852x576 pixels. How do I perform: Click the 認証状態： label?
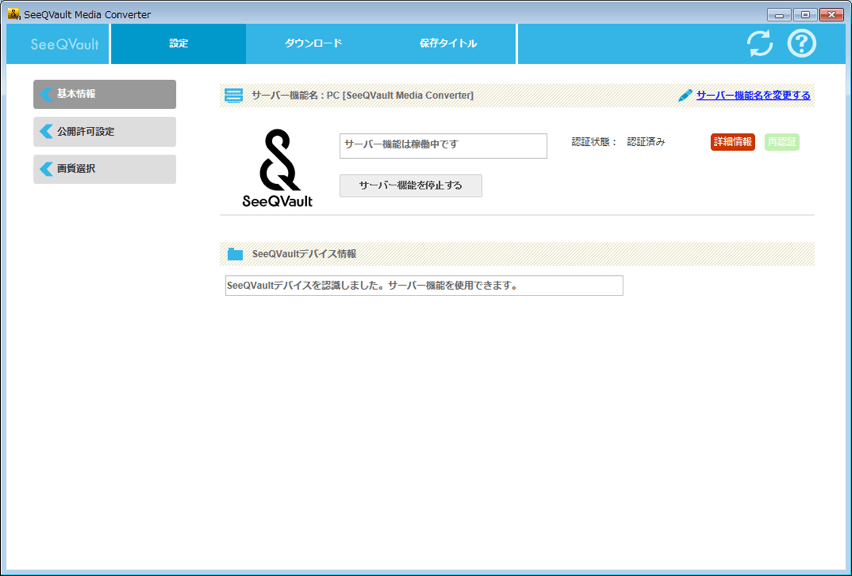[594, 142]
